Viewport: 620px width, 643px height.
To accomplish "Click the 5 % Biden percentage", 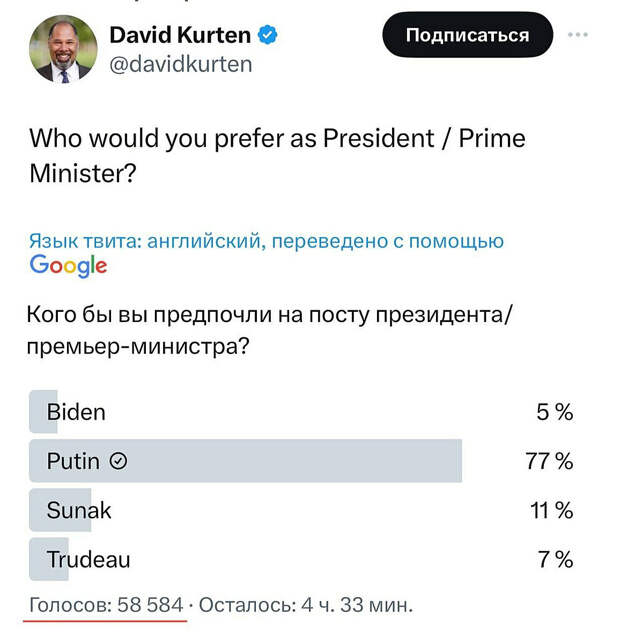I will click(555, 412).
